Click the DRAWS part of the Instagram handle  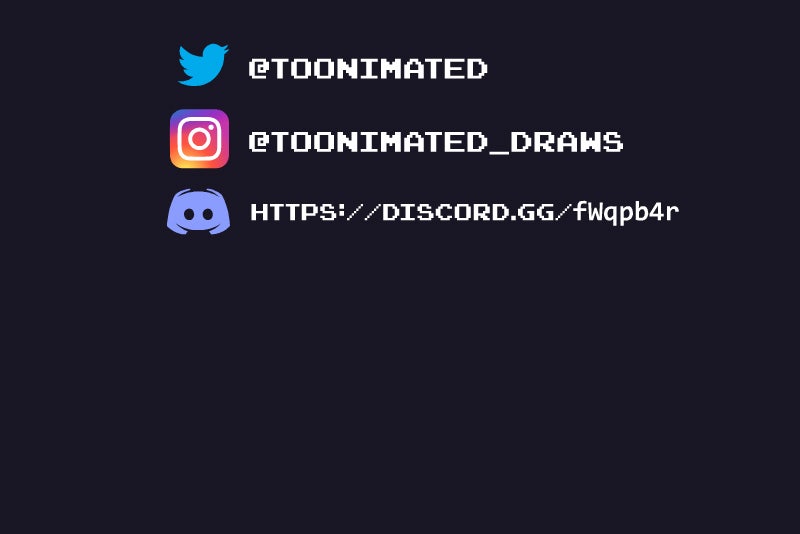point(566,142)
